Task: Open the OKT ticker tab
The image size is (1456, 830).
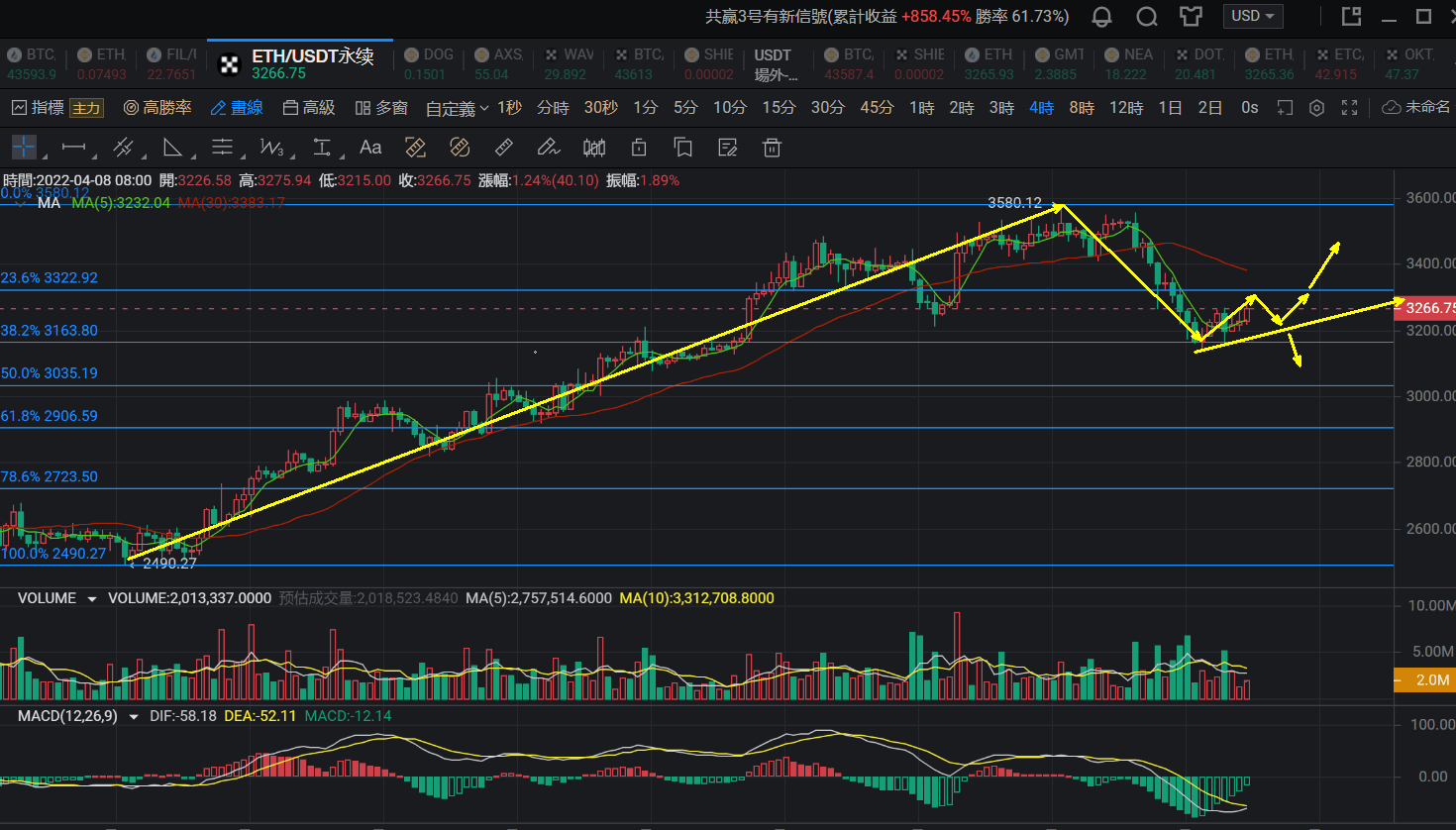Action: 1408,63
